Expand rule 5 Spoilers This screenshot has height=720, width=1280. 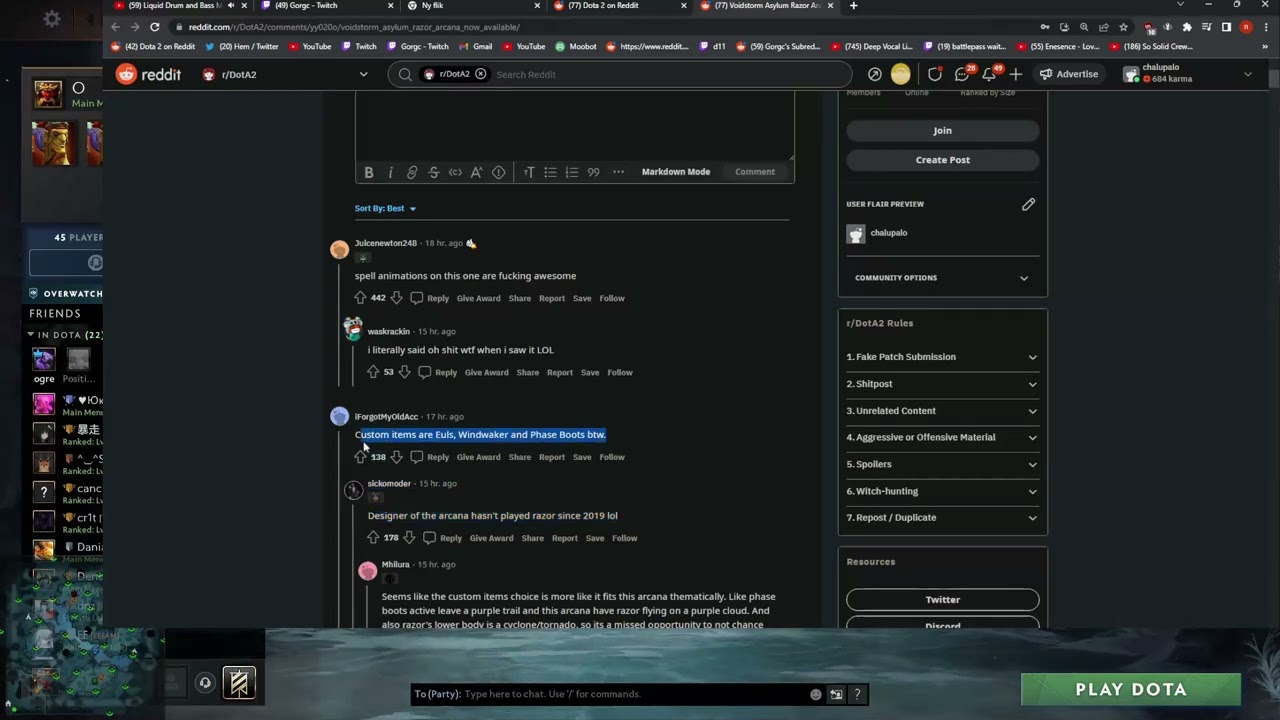point(942,464)
